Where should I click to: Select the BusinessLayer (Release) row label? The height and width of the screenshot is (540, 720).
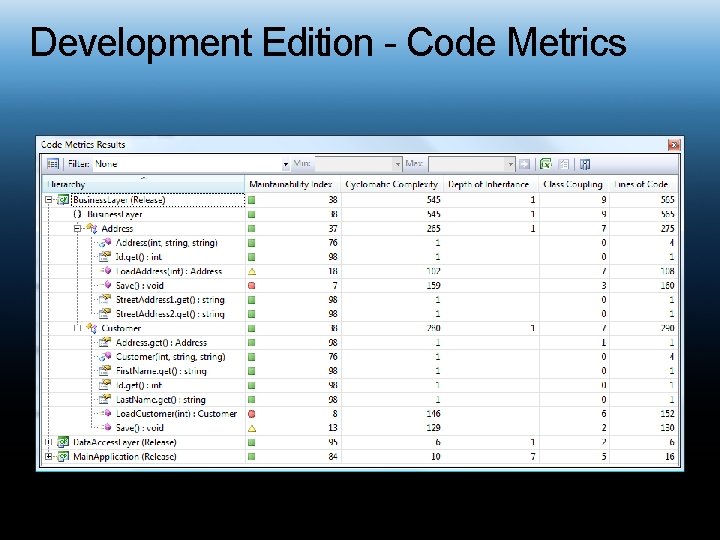[119, 200]
